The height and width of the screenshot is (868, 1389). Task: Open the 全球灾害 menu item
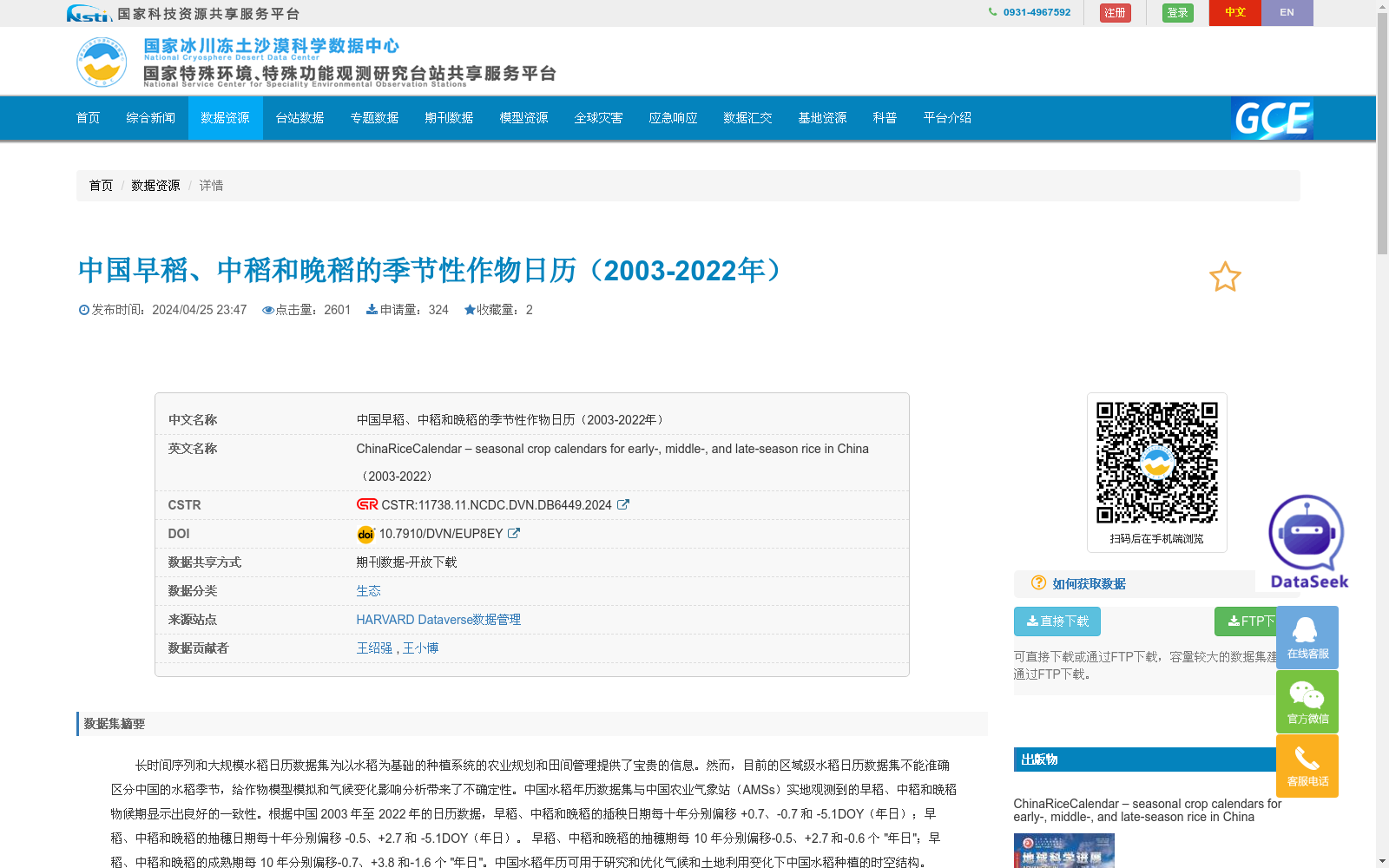[x=598, y=118]
